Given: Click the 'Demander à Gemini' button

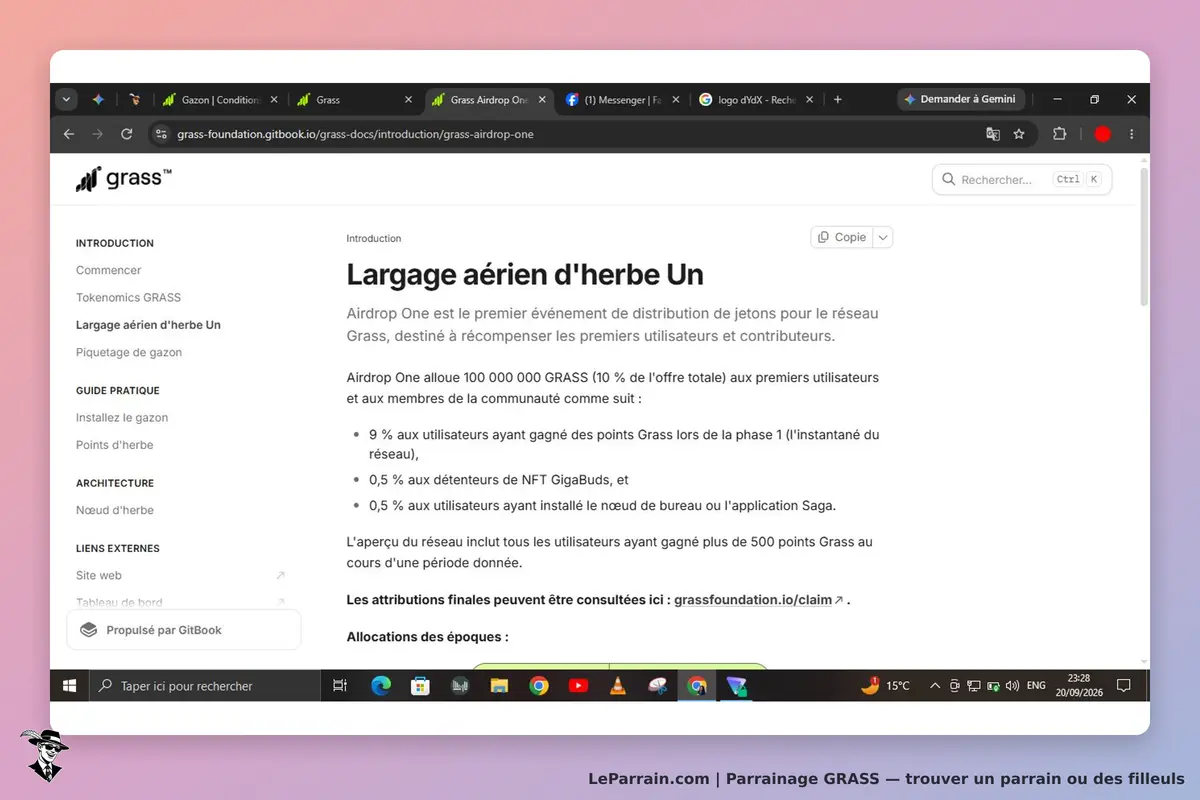Looking at the screenshot, I should [x=959, y=99].
